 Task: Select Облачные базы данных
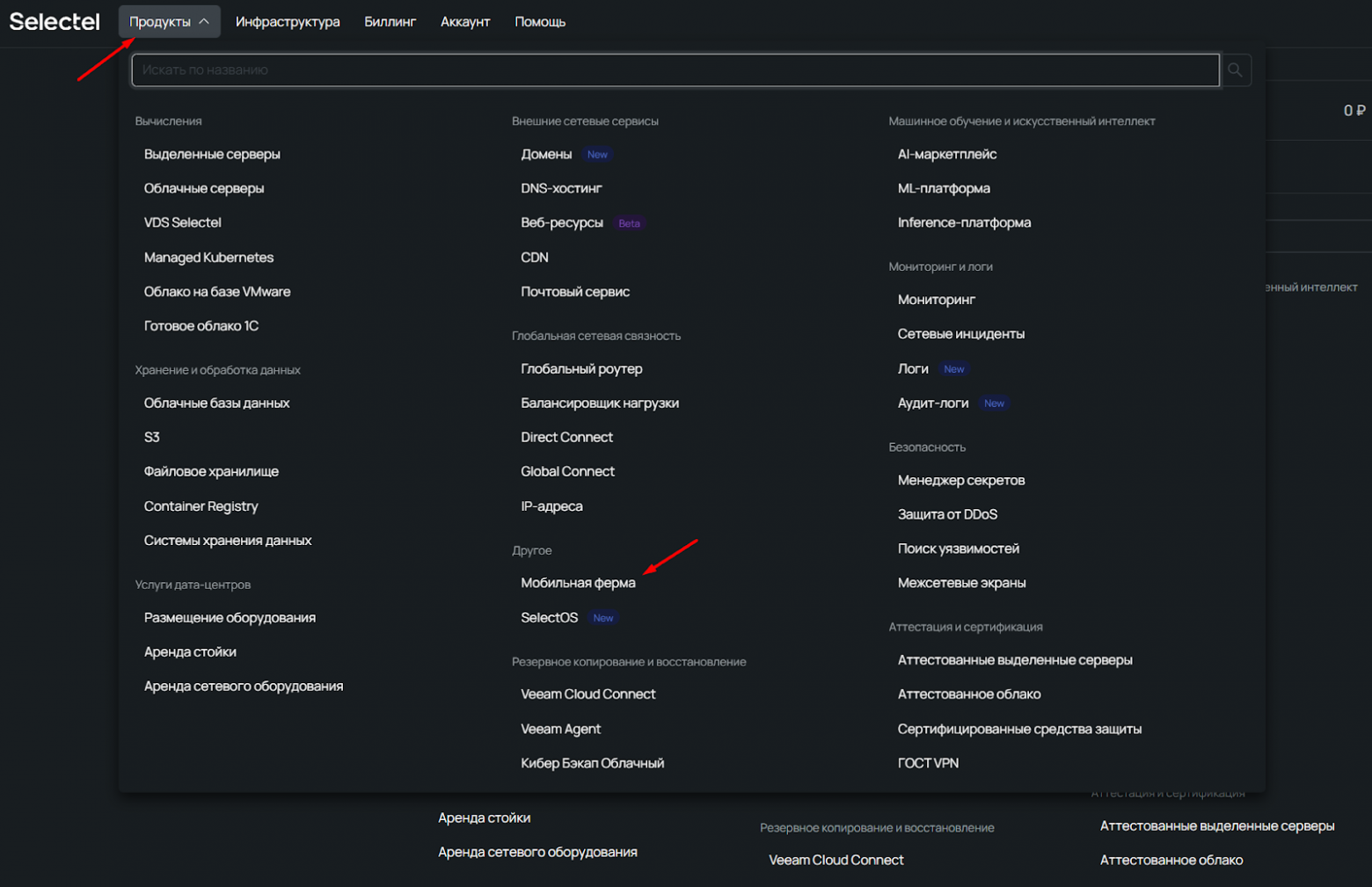[x=216, y=404]
